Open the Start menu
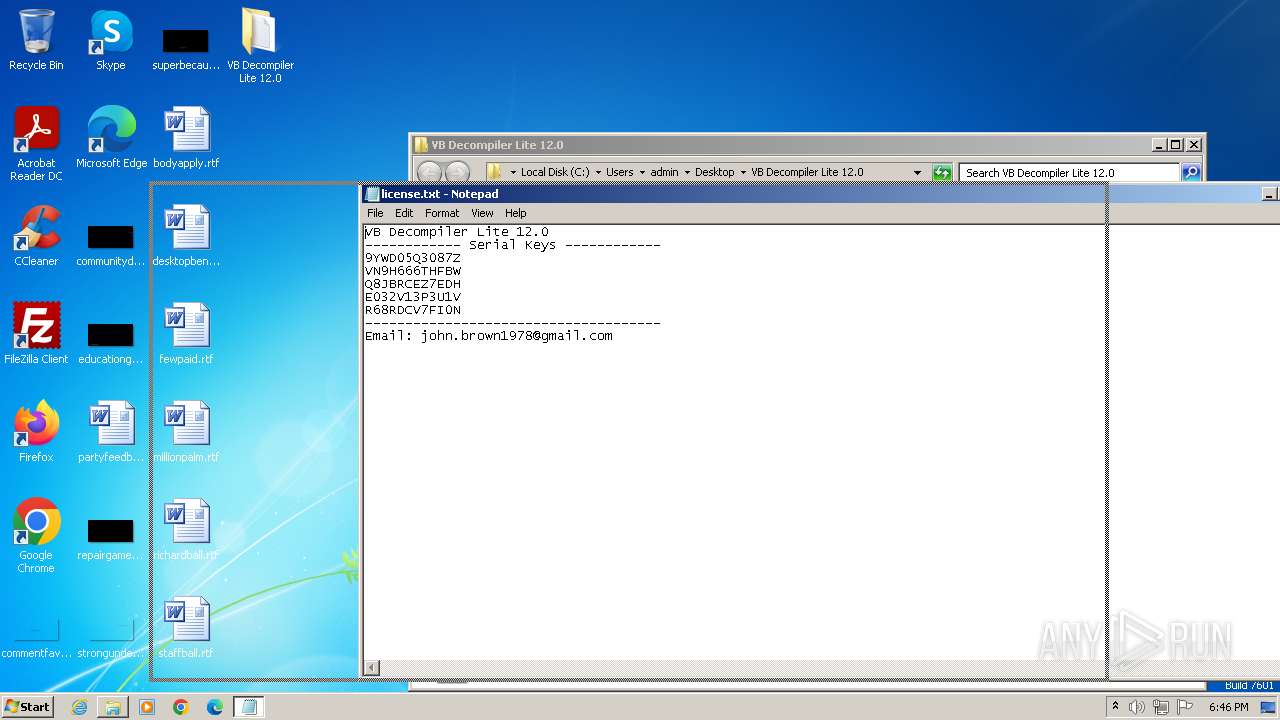 (27, 707)
